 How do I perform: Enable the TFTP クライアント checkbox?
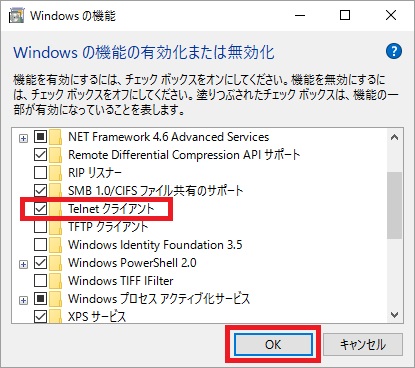point(40,227)
